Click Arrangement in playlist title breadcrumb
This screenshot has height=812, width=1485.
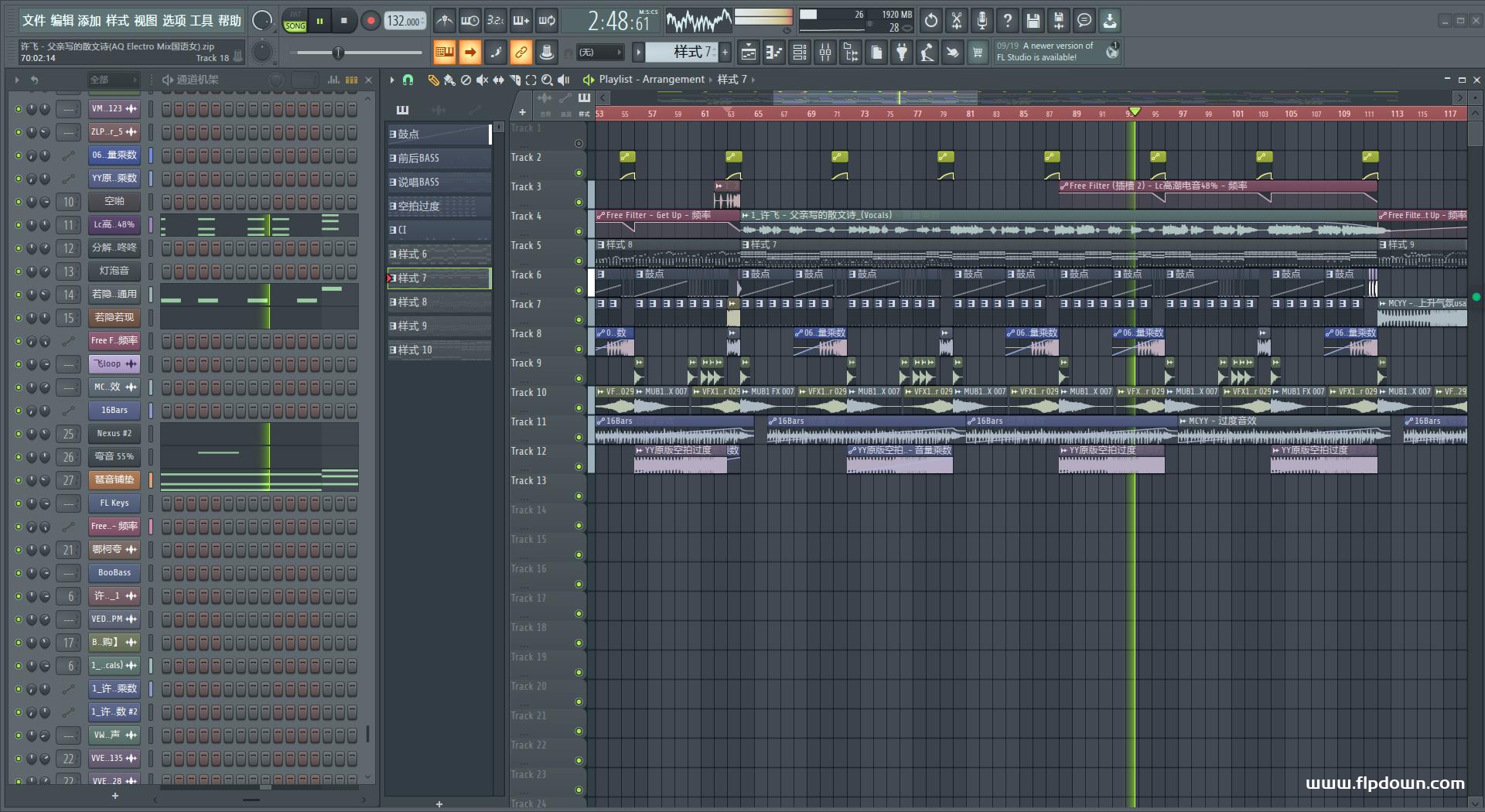(x=673, y=80)
